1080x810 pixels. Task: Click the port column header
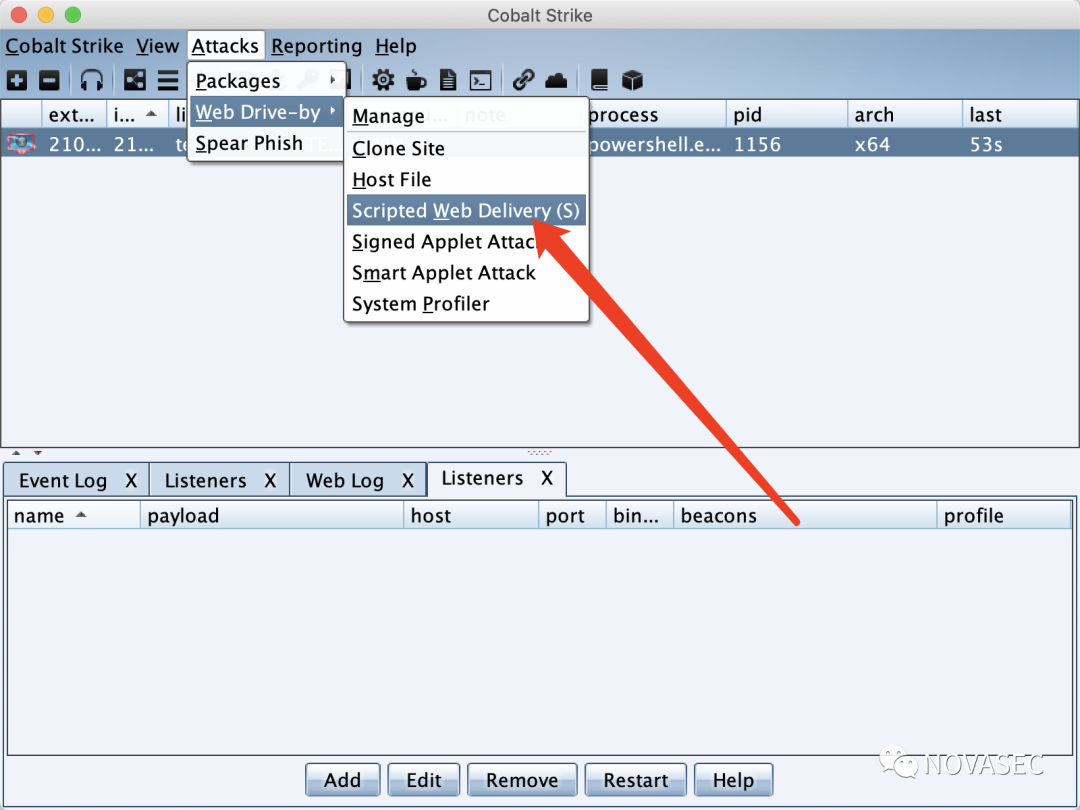pos(572,515)
